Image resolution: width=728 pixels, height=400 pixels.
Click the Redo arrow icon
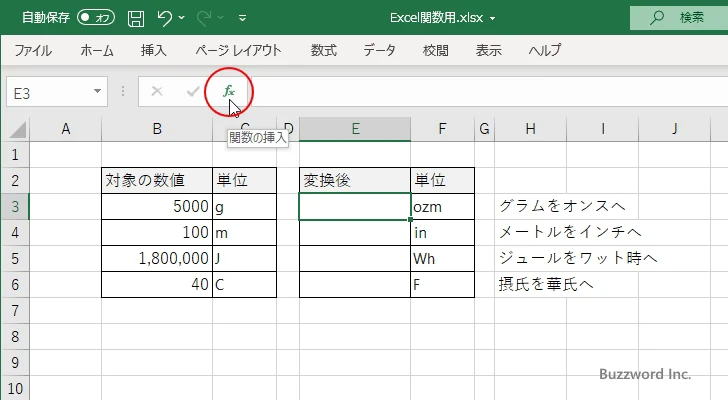point(203,18)
